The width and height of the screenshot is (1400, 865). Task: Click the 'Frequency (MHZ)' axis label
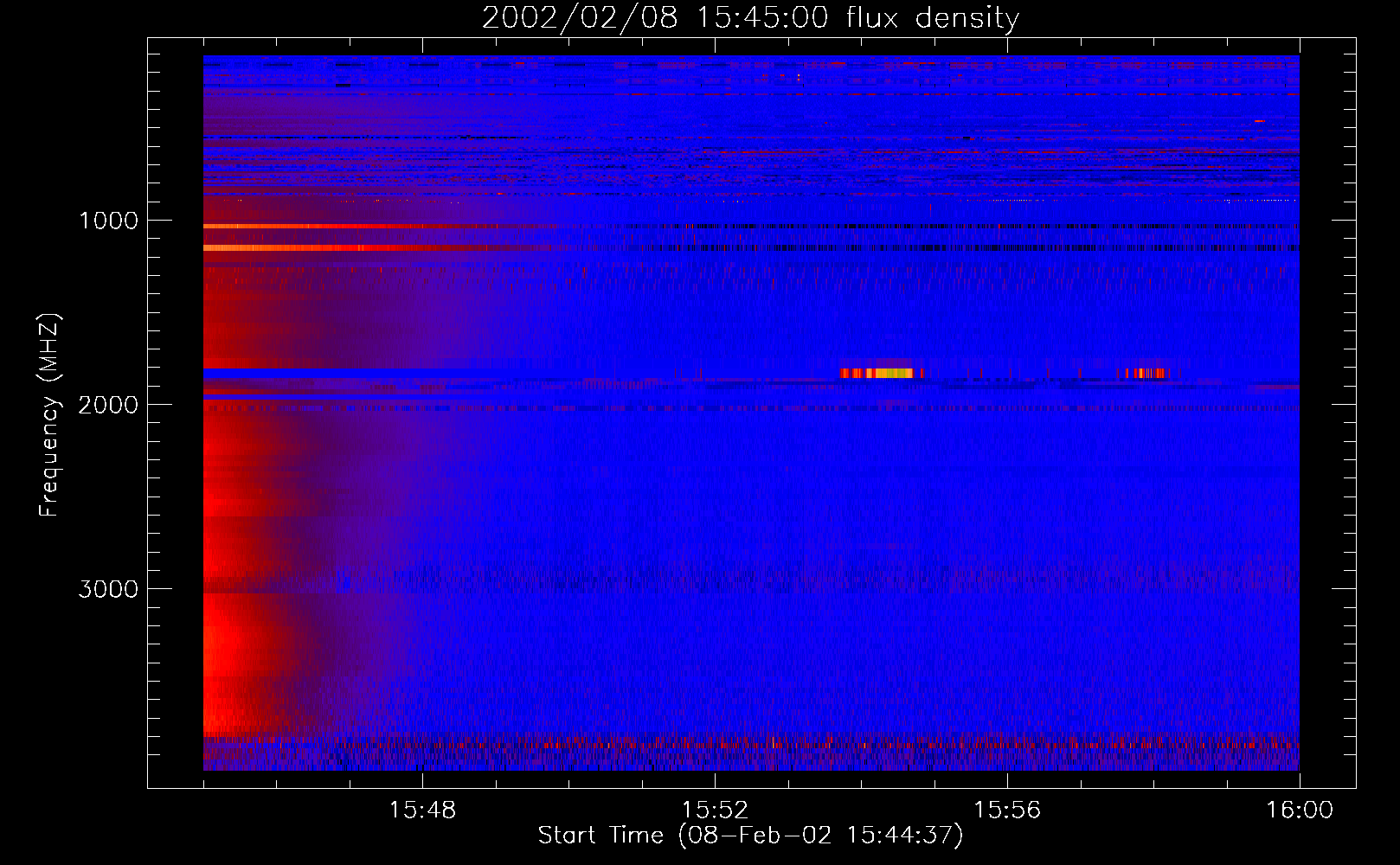(49, 415)
